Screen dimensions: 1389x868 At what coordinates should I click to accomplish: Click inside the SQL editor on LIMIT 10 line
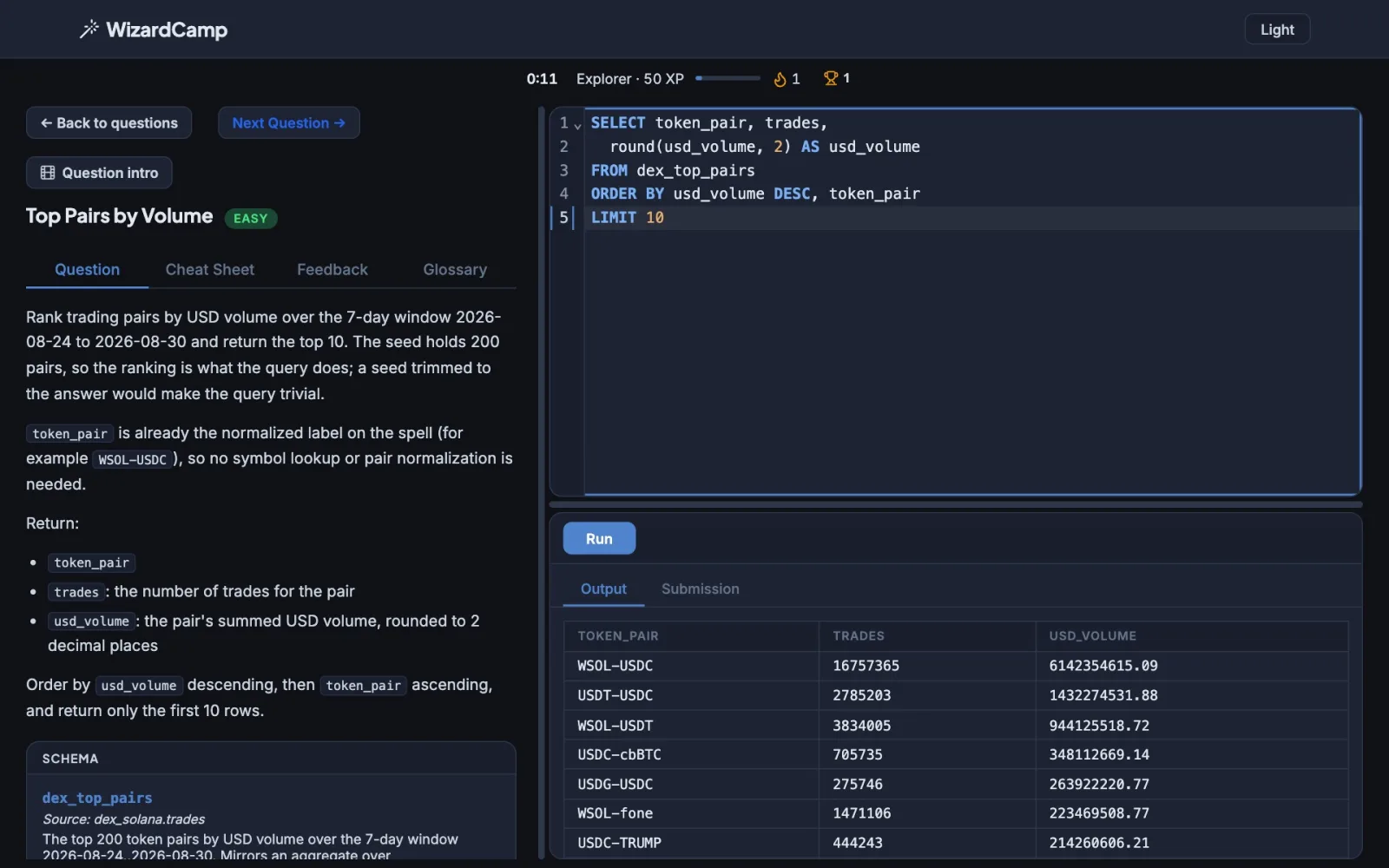[x=972, y=218]
